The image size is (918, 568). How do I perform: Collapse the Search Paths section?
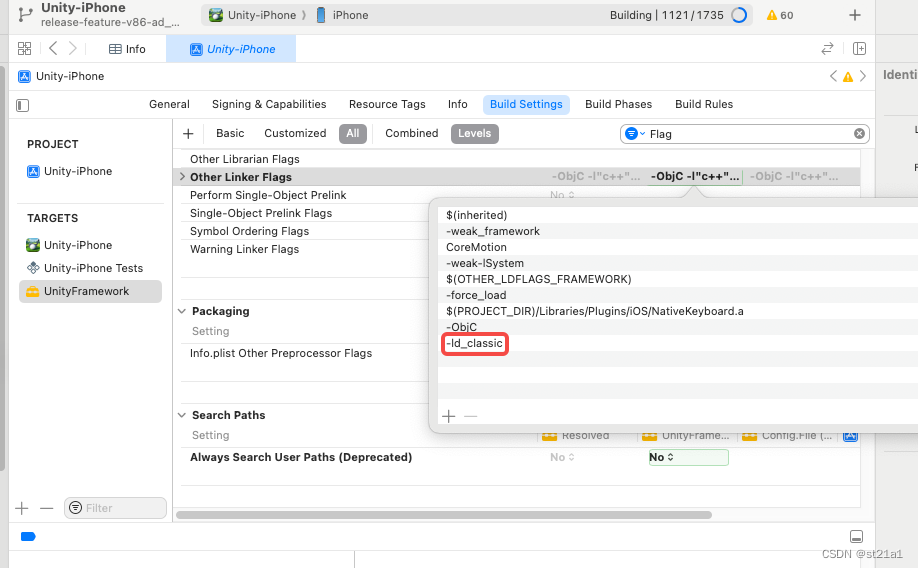click(182, 415)
